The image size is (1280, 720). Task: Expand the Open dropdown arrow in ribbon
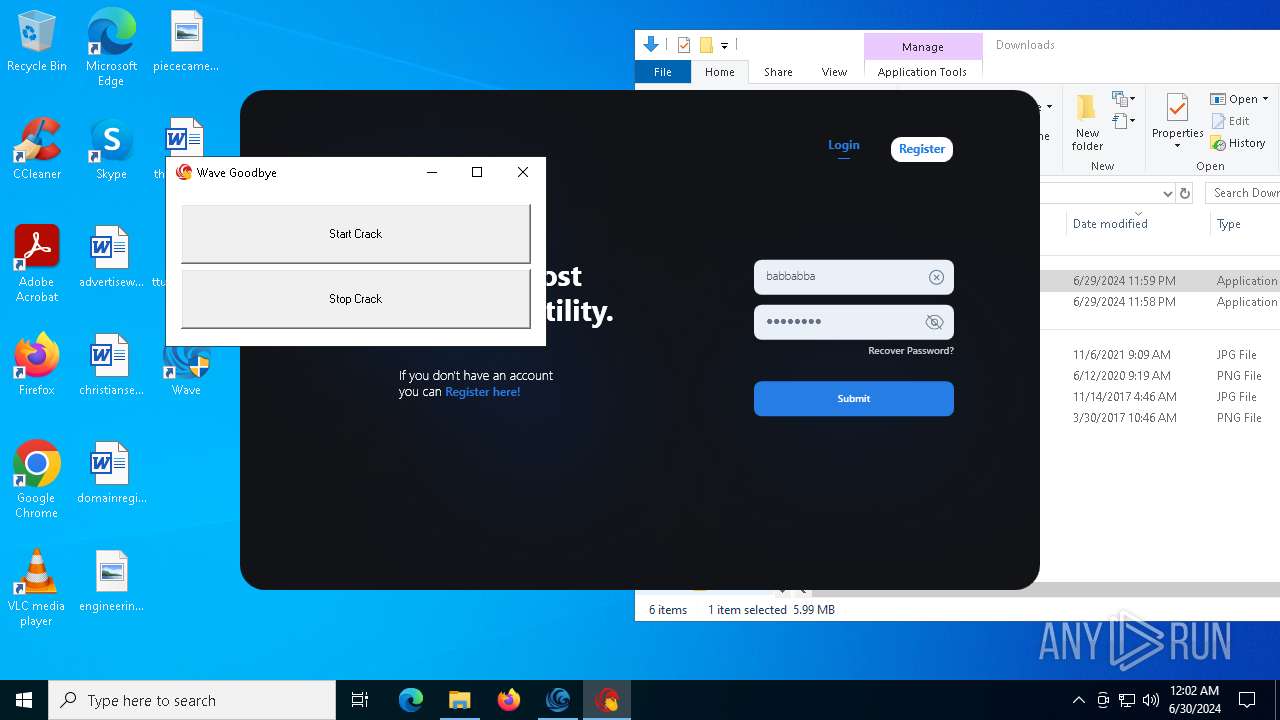click(x=1265, y=99)
